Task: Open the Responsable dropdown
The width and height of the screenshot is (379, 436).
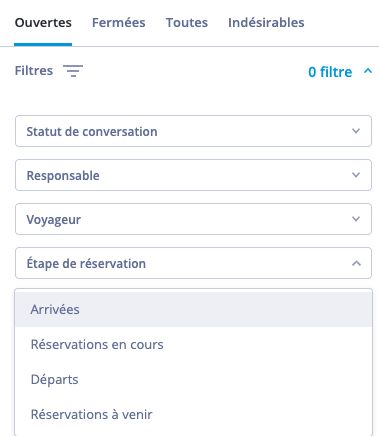Action: tap(193, 175)
